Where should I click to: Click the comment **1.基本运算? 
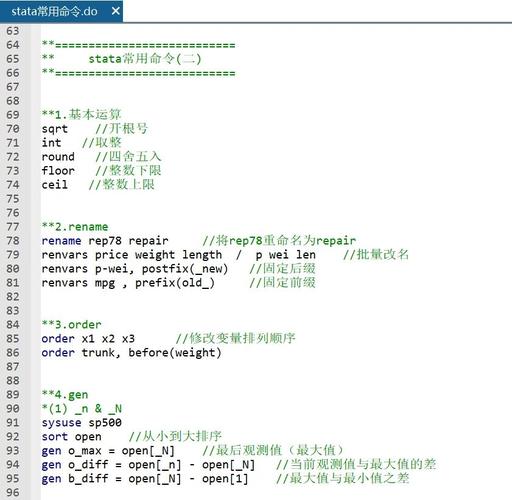point(81,115)
